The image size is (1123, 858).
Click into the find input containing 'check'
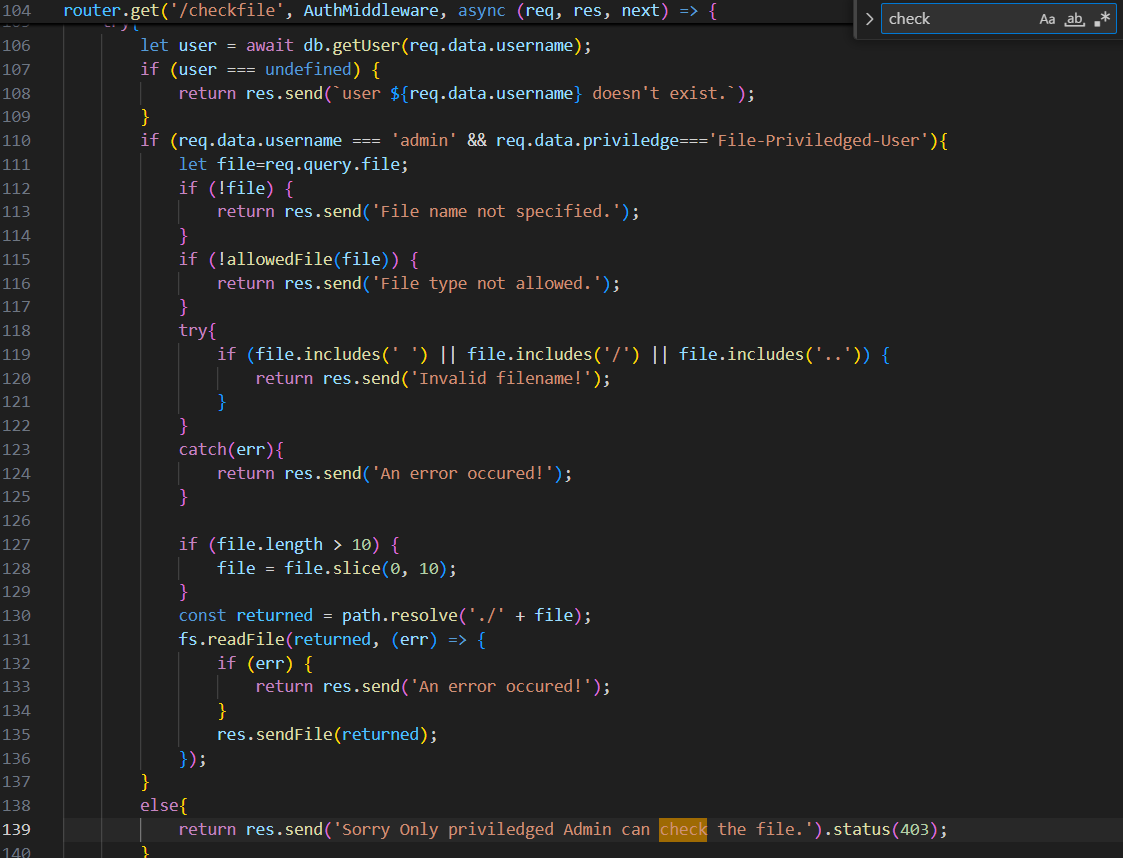(955, 19)
